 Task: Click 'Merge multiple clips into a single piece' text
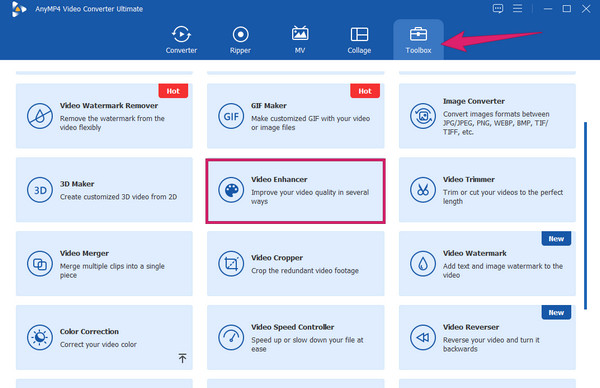pos(112,271)
